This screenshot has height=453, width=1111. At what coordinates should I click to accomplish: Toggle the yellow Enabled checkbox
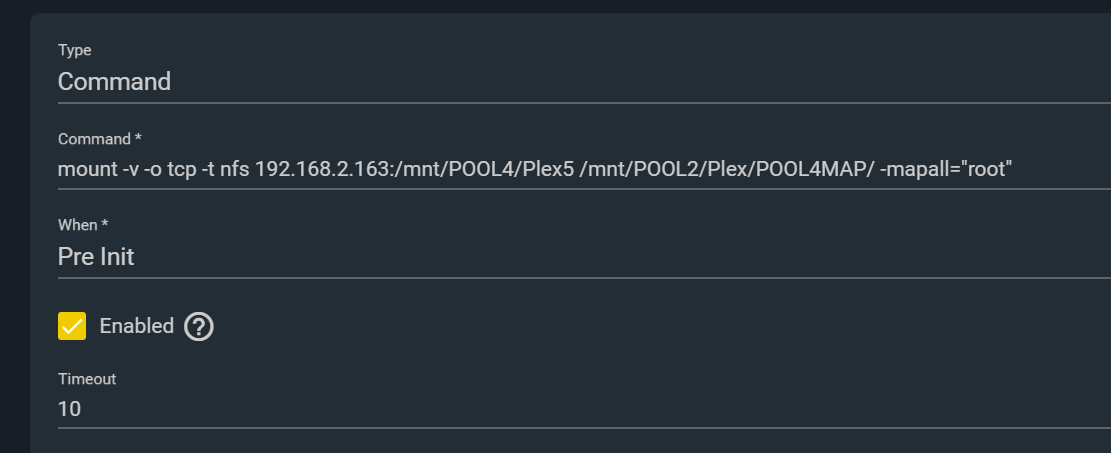tap(72, 326)
